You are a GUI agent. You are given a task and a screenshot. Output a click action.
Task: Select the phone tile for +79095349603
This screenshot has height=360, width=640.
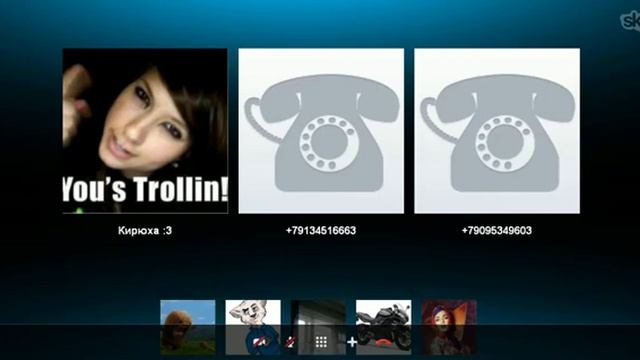coord(497,131)
